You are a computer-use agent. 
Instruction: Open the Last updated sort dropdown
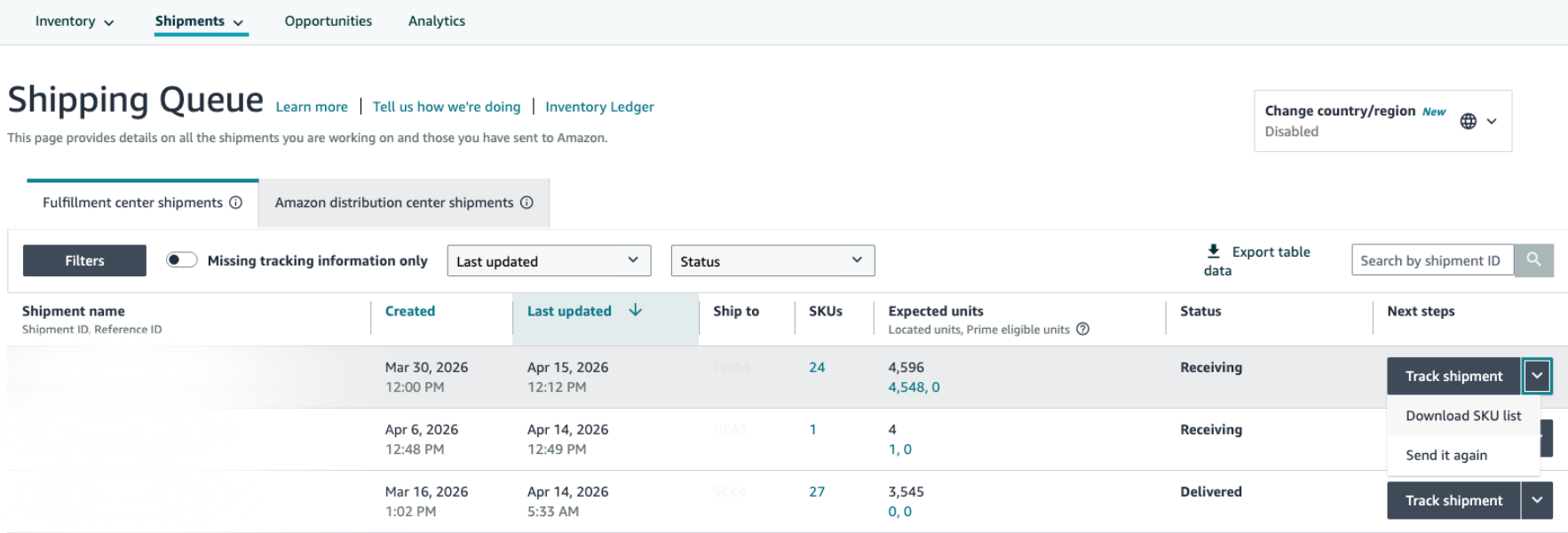(549, 261)
